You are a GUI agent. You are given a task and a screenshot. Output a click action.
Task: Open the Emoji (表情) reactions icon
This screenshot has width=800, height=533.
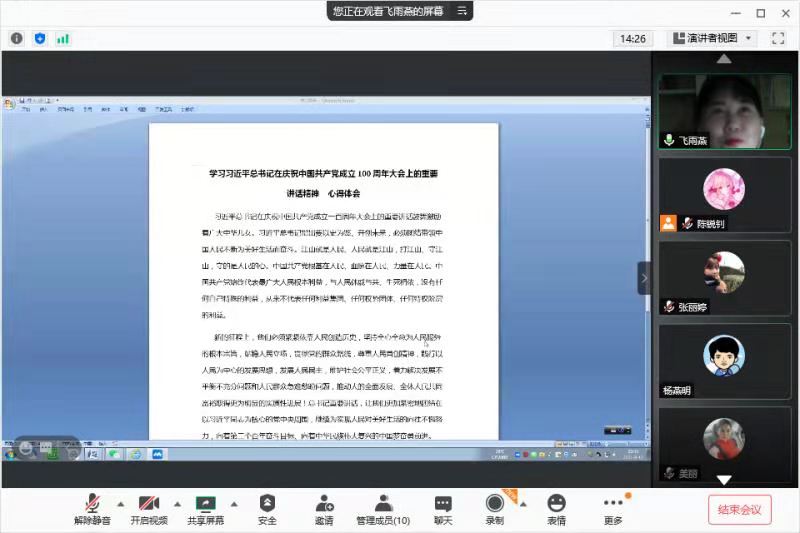(556, 503)
